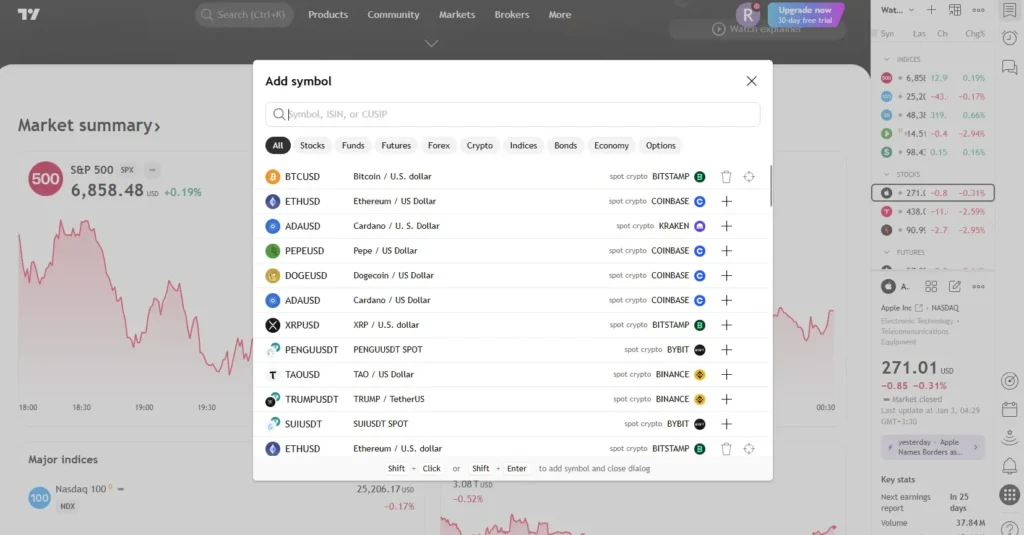The image size is (1024, 535).
Task: Open the Markets menu
Action: [457, 15]
